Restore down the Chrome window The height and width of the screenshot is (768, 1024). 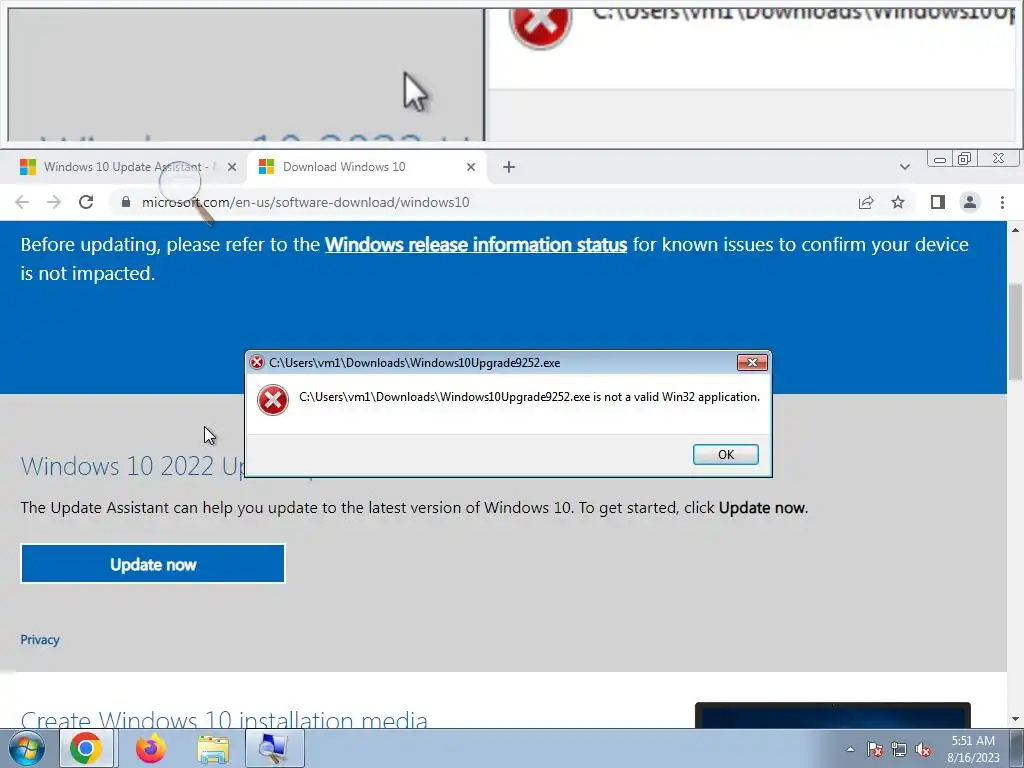pos(964,159)
